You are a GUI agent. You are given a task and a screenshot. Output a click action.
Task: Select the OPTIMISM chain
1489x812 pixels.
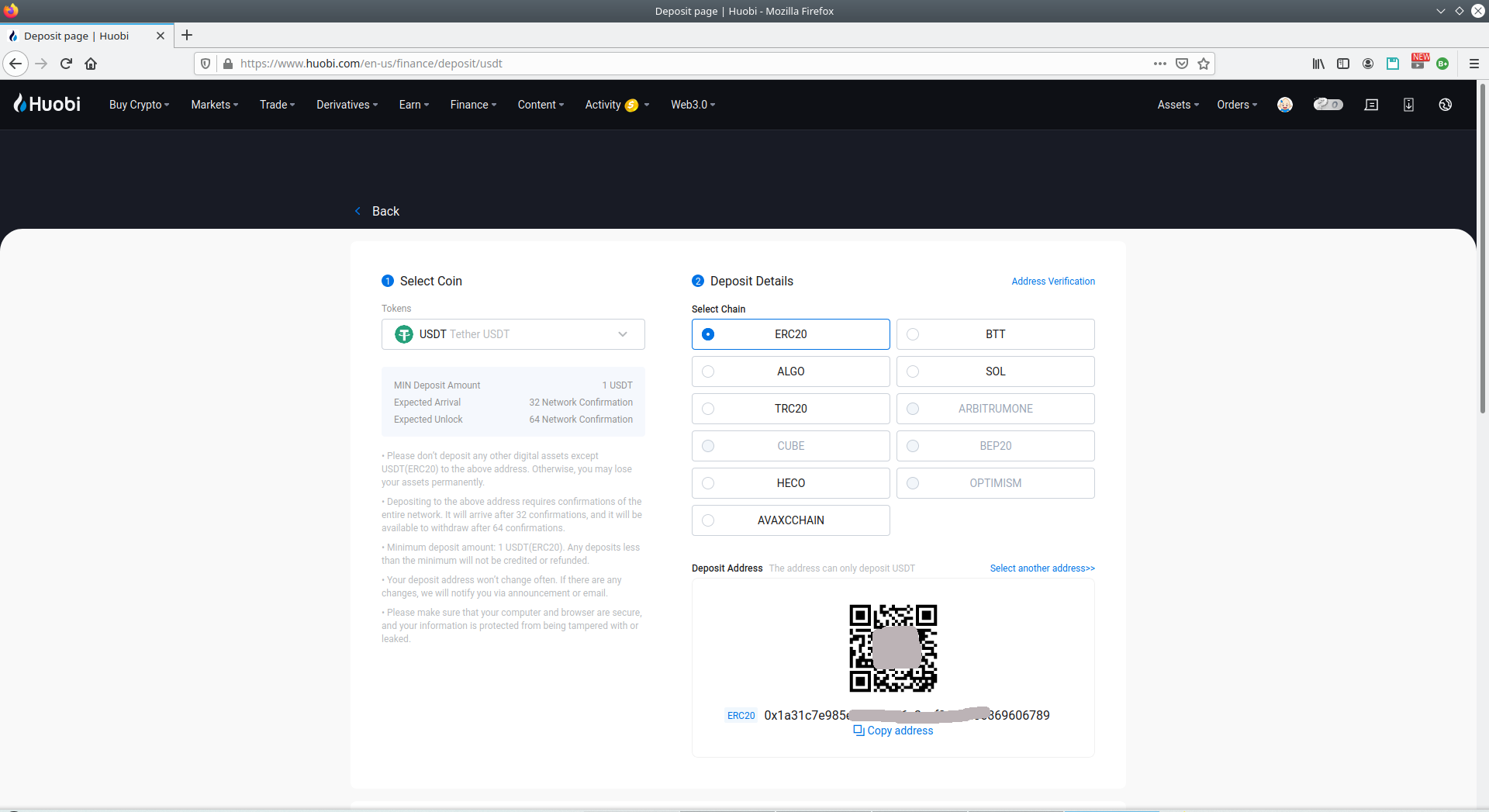996,483
